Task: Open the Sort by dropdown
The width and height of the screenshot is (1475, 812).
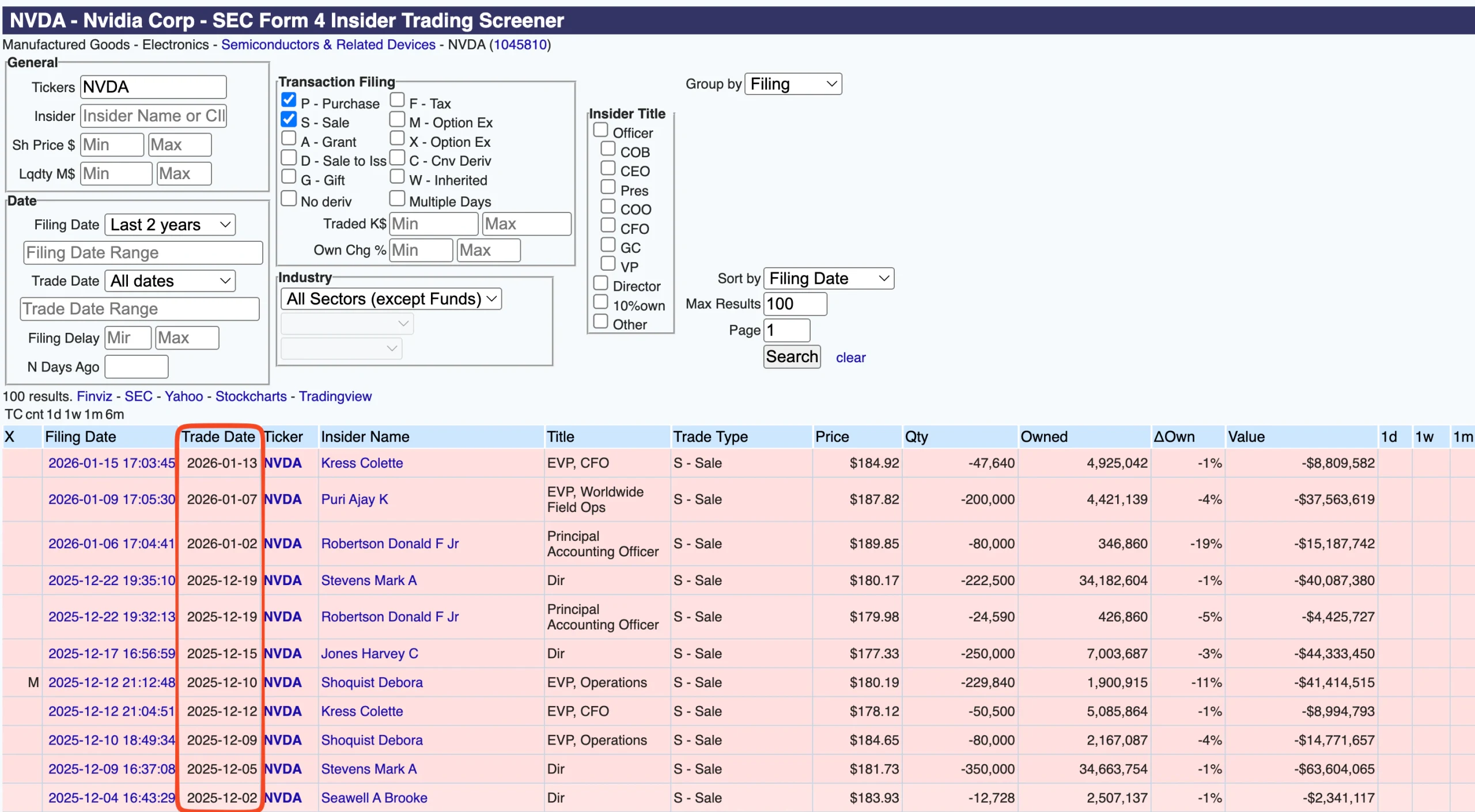Action: coord(828,278)
